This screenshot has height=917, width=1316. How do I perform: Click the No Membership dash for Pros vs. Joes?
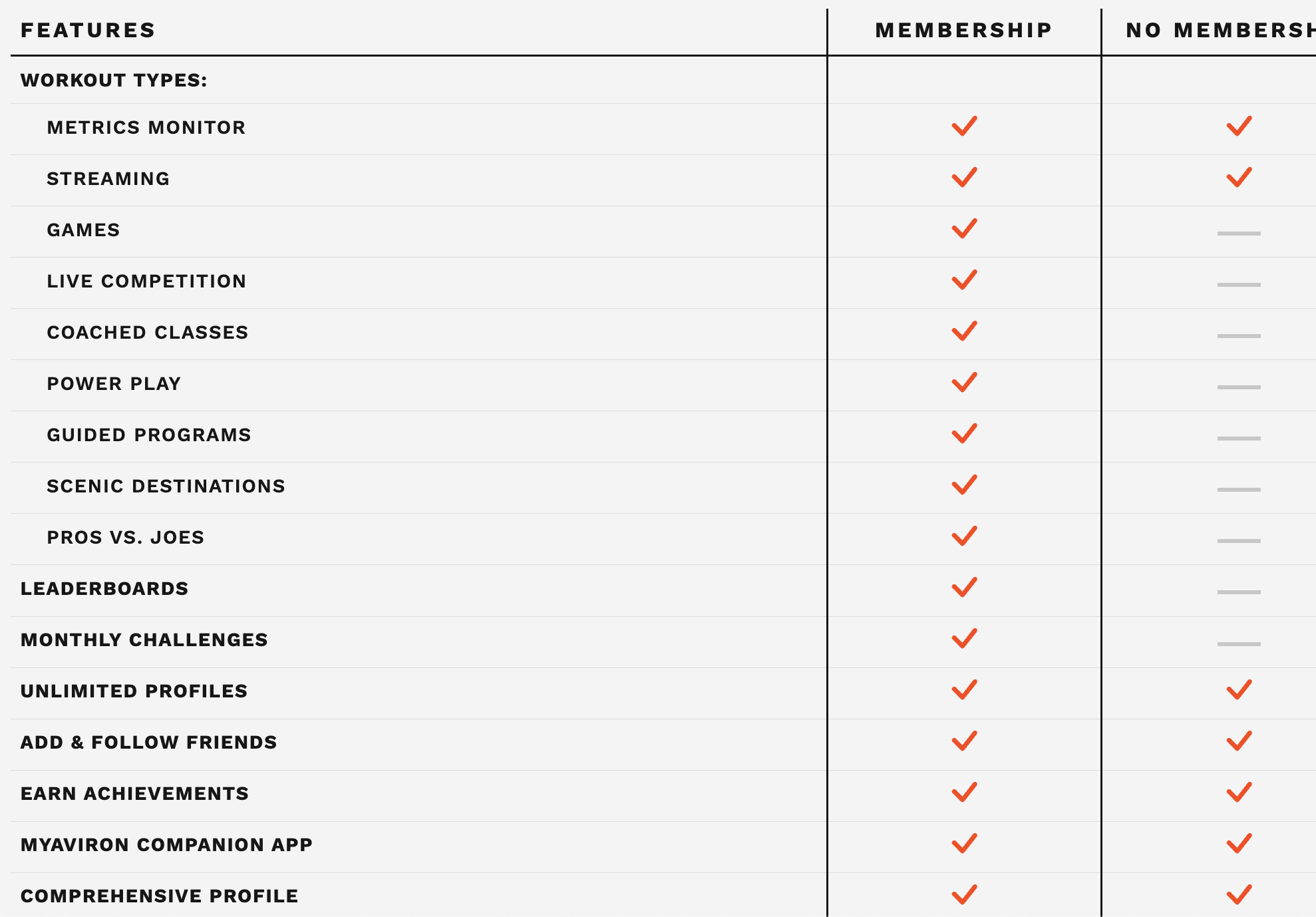pos(1238,541)
